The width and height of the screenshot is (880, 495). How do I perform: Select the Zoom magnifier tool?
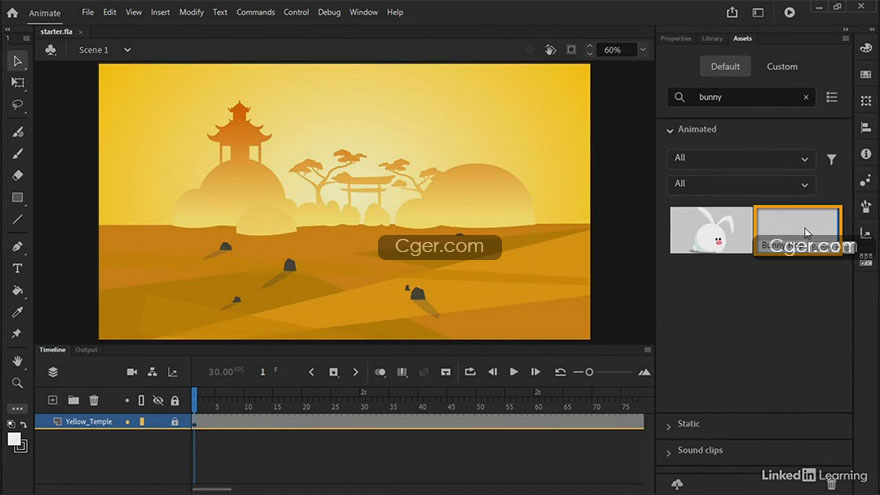pos(17,383)
